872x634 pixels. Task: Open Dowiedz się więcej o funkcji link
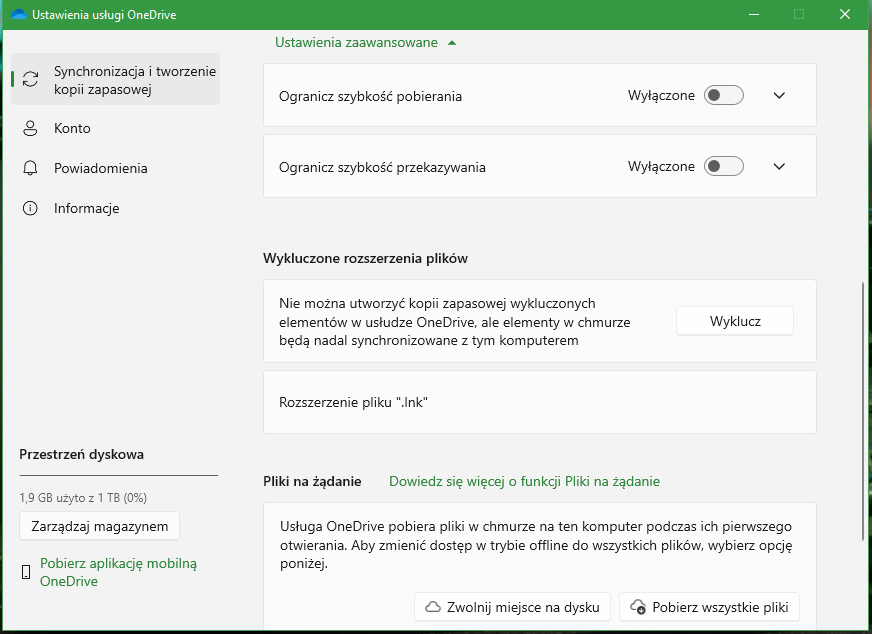point(524,481)
